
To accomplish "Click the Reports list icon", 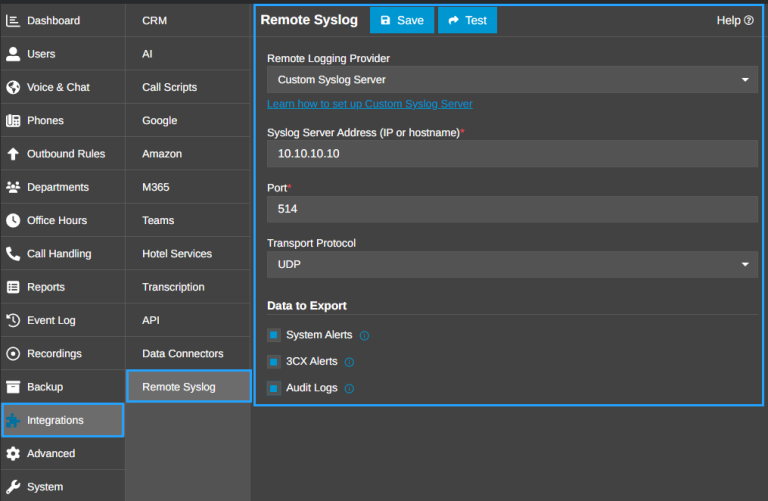I will click(13, 287).
